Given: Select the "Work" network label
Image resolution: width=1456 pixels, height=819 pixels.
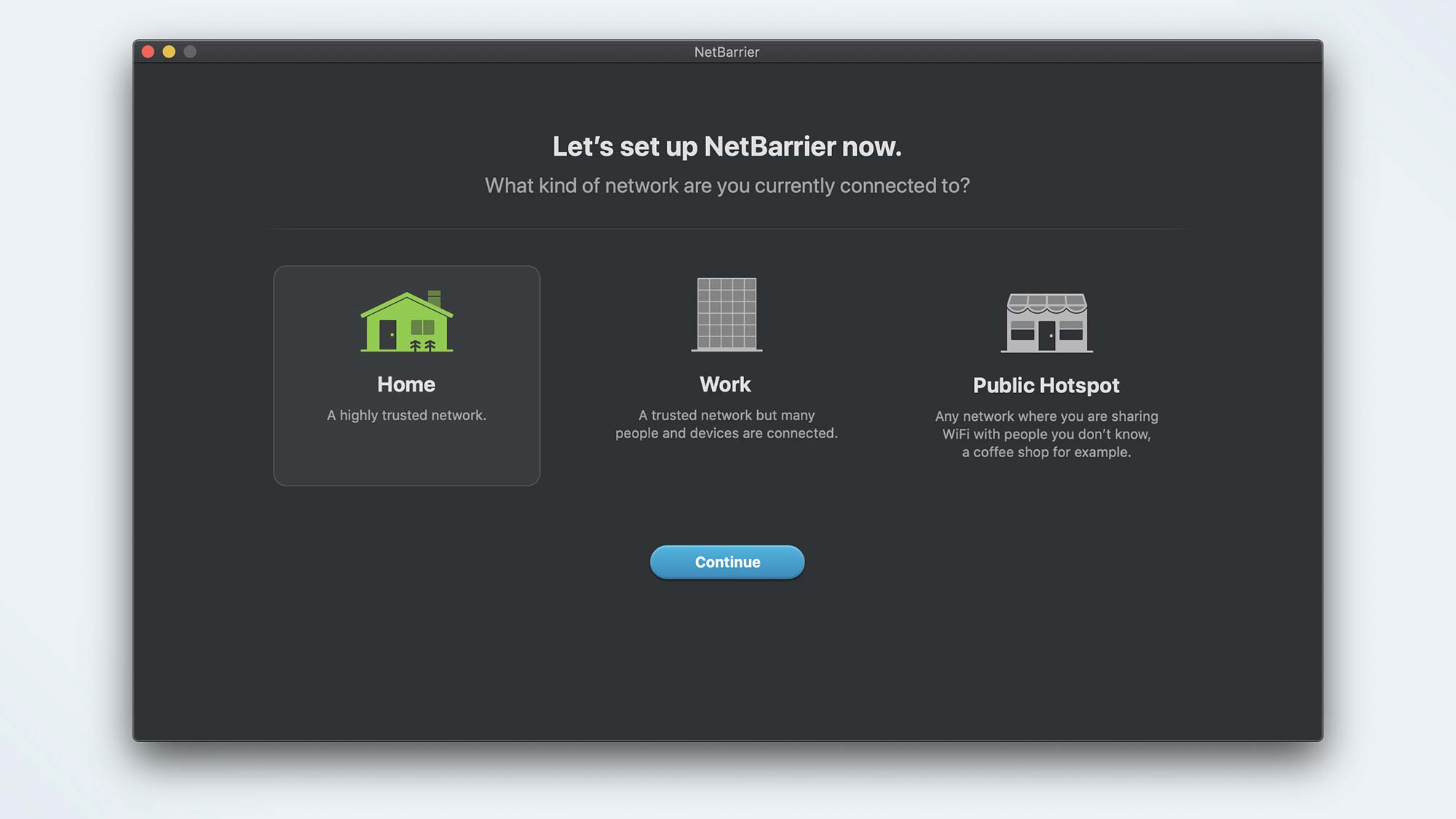Looking at the screenshot, I should (725, 384).
